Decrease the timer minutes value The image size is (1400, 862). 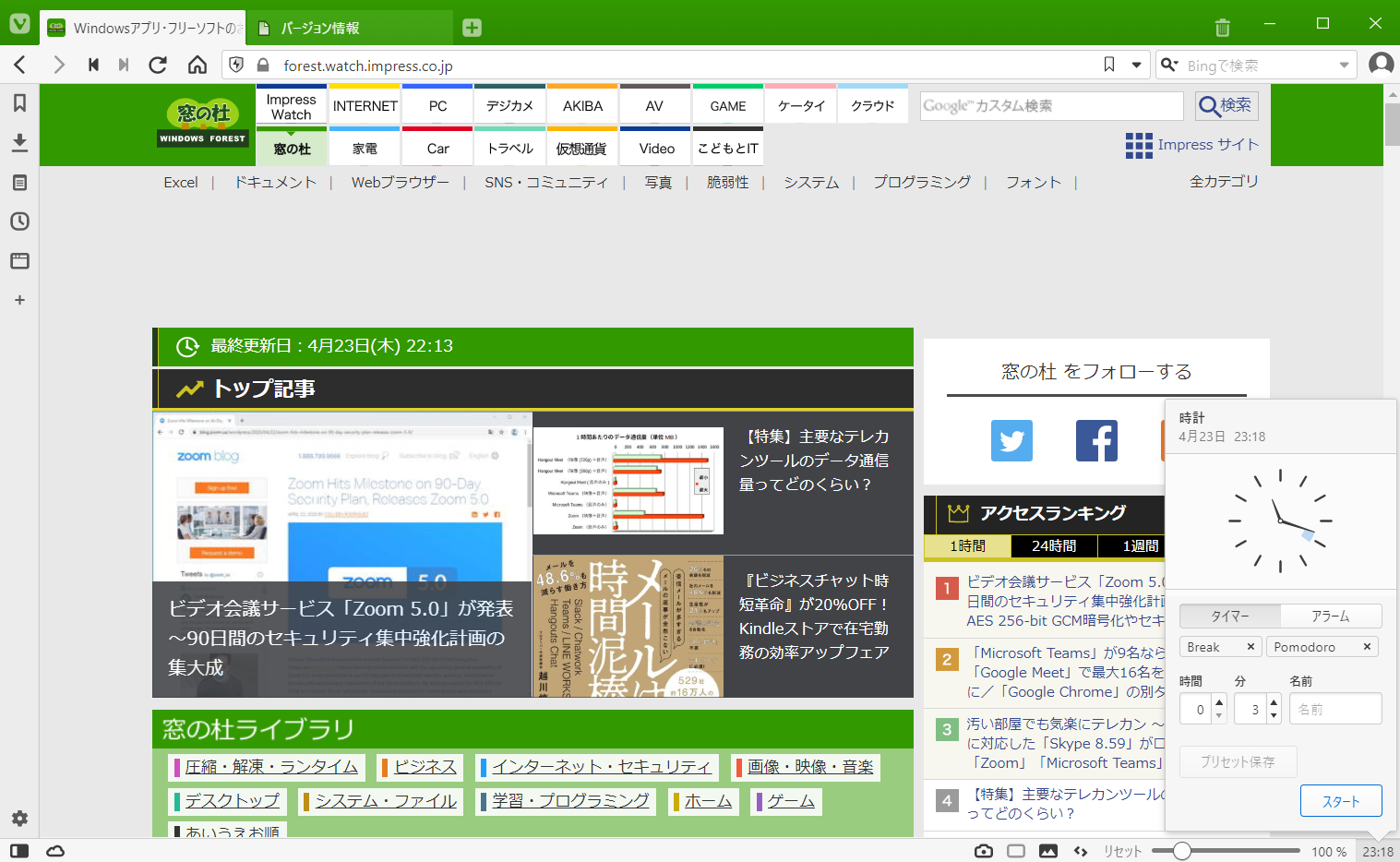click(x=1274, y=716)
